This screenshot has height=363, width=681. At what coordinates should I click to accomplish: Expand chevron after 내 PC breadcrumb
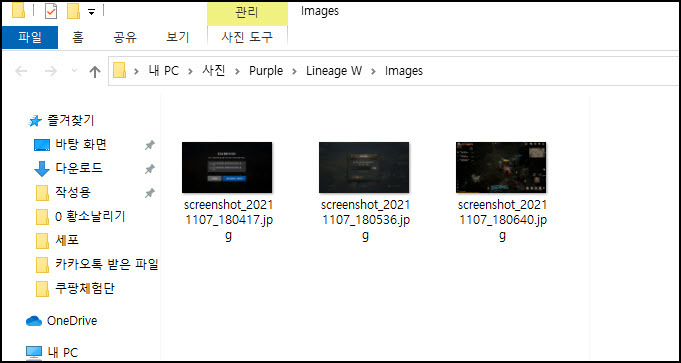pos(190,71)
